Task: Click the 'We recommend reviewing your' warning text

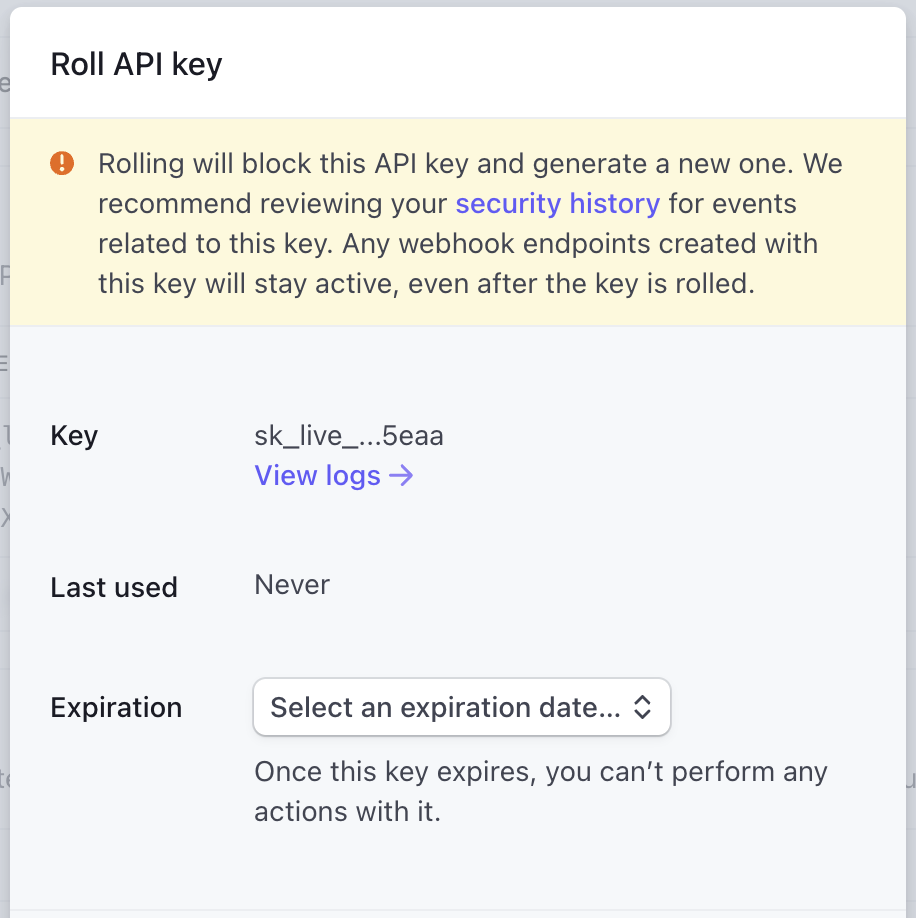Action: point(272,204)
